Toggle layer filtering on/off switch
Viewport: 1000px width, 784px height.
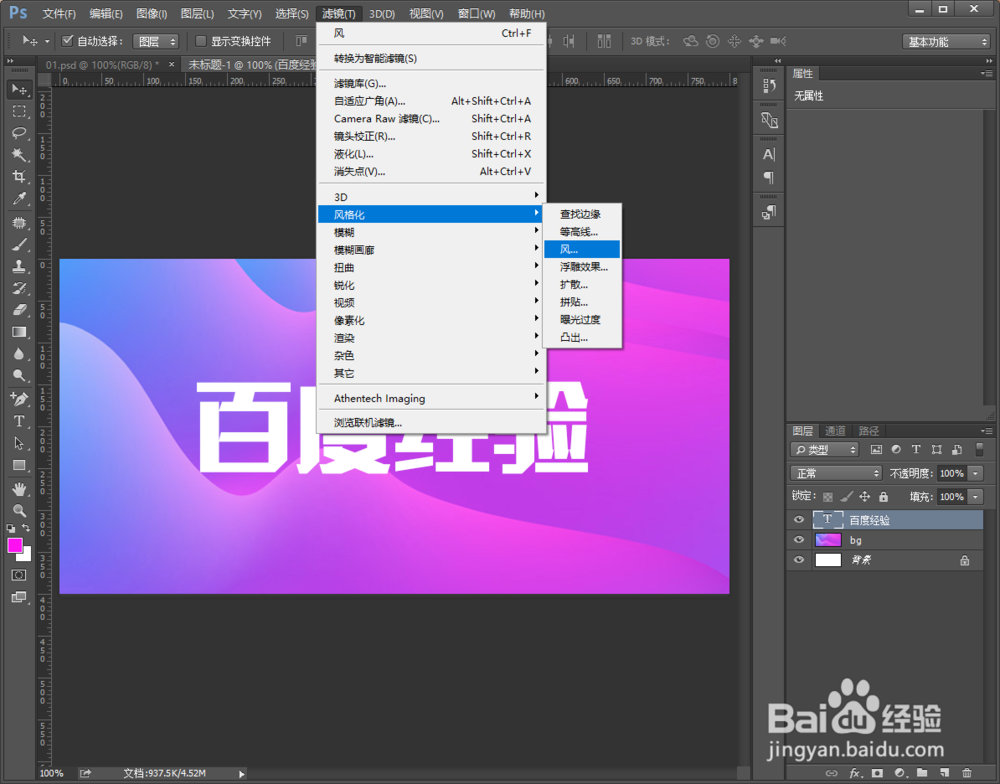click(980, 449)
